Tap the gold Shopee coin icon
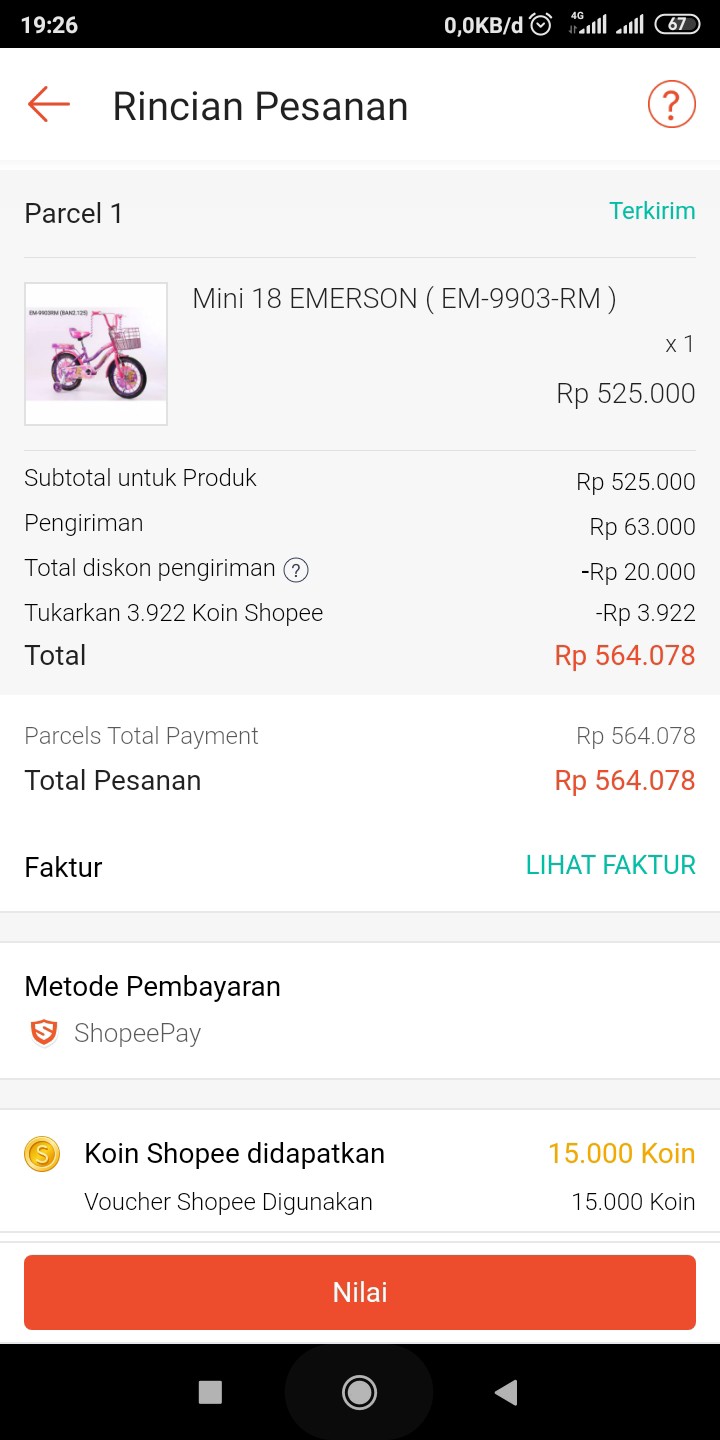720x1440 pixels. pos(42,1154)
